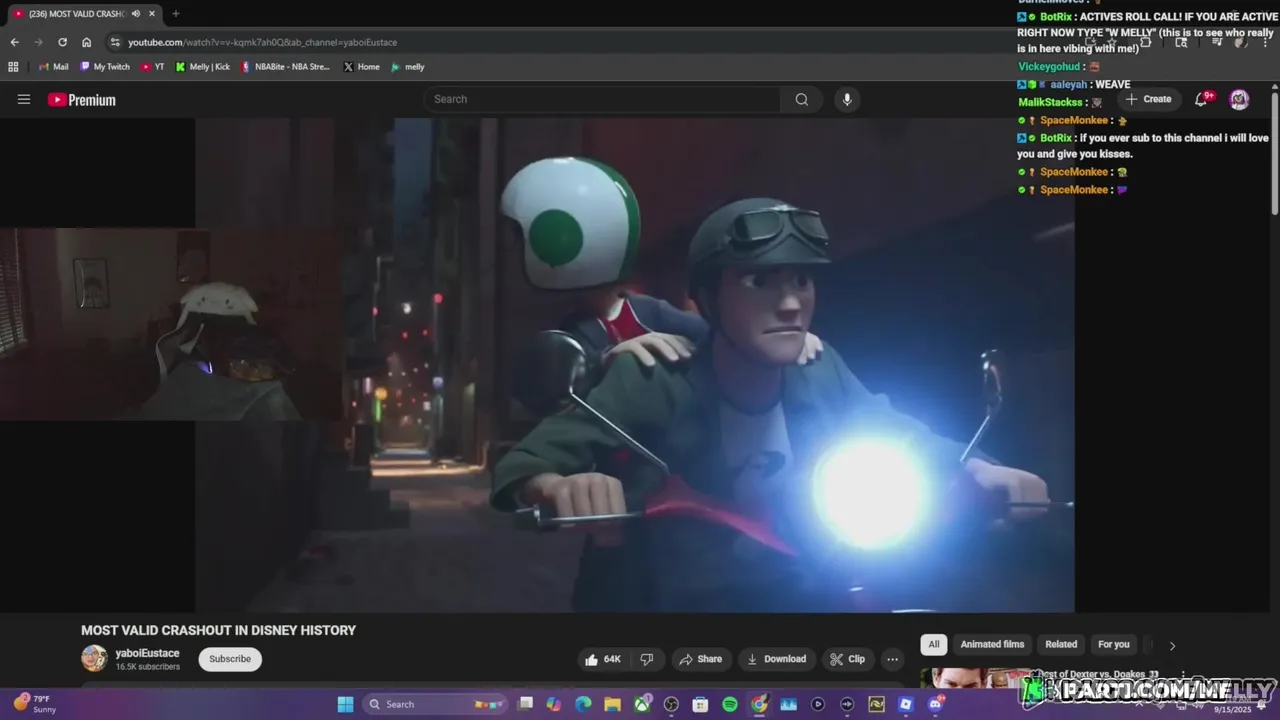
Task: Click the YouTube search magnifier button
Action: pyautogui.click(x=801, y=99)
